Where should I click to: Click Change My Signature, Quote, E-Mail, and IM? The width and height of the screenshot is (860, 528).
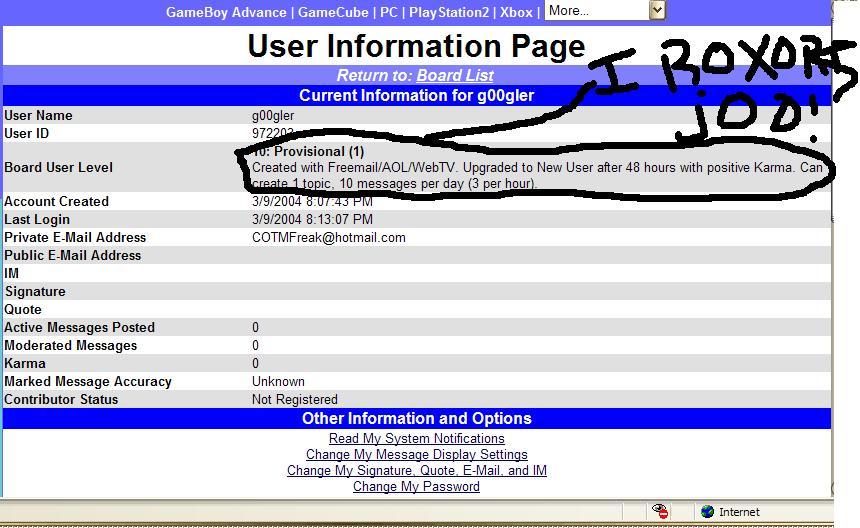click(x=416, y=470)
